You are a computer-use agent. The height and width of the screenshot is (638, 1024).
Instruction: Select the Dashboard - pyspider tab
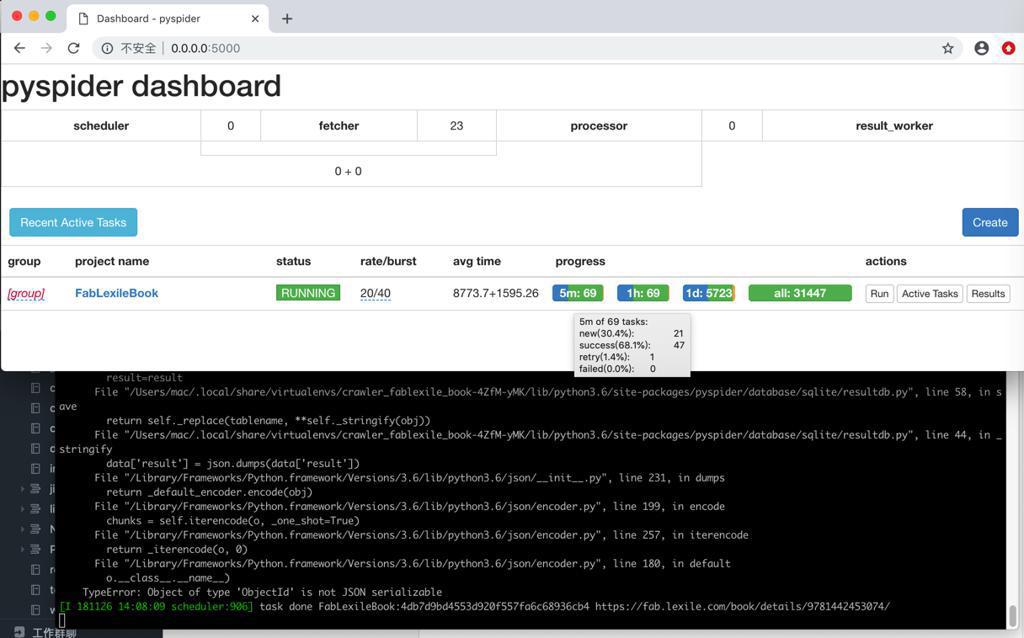coord(168,18)
